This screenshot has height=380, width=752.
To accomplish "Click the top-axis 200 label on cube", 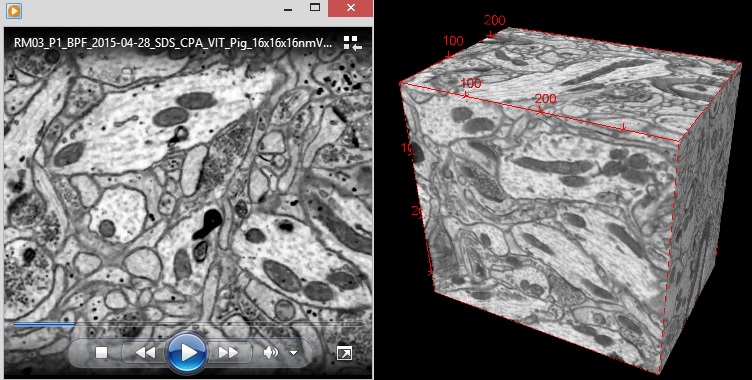I will tap(494, 21).
